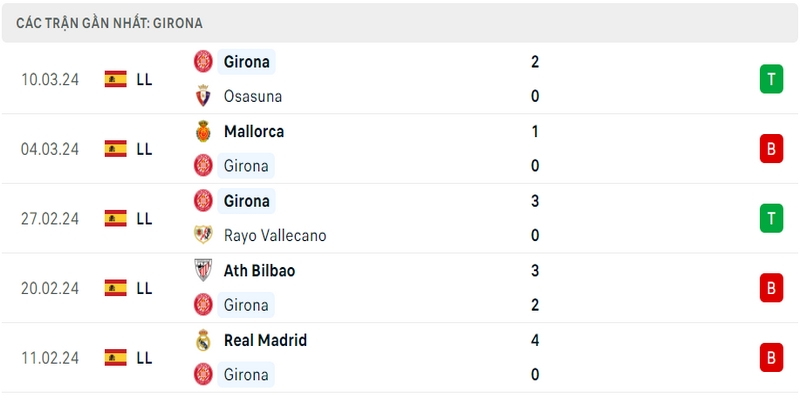This screenshot has width=800, height=400.
Task: Click red B badge for Real Madrid match
Action: point(771,357)
